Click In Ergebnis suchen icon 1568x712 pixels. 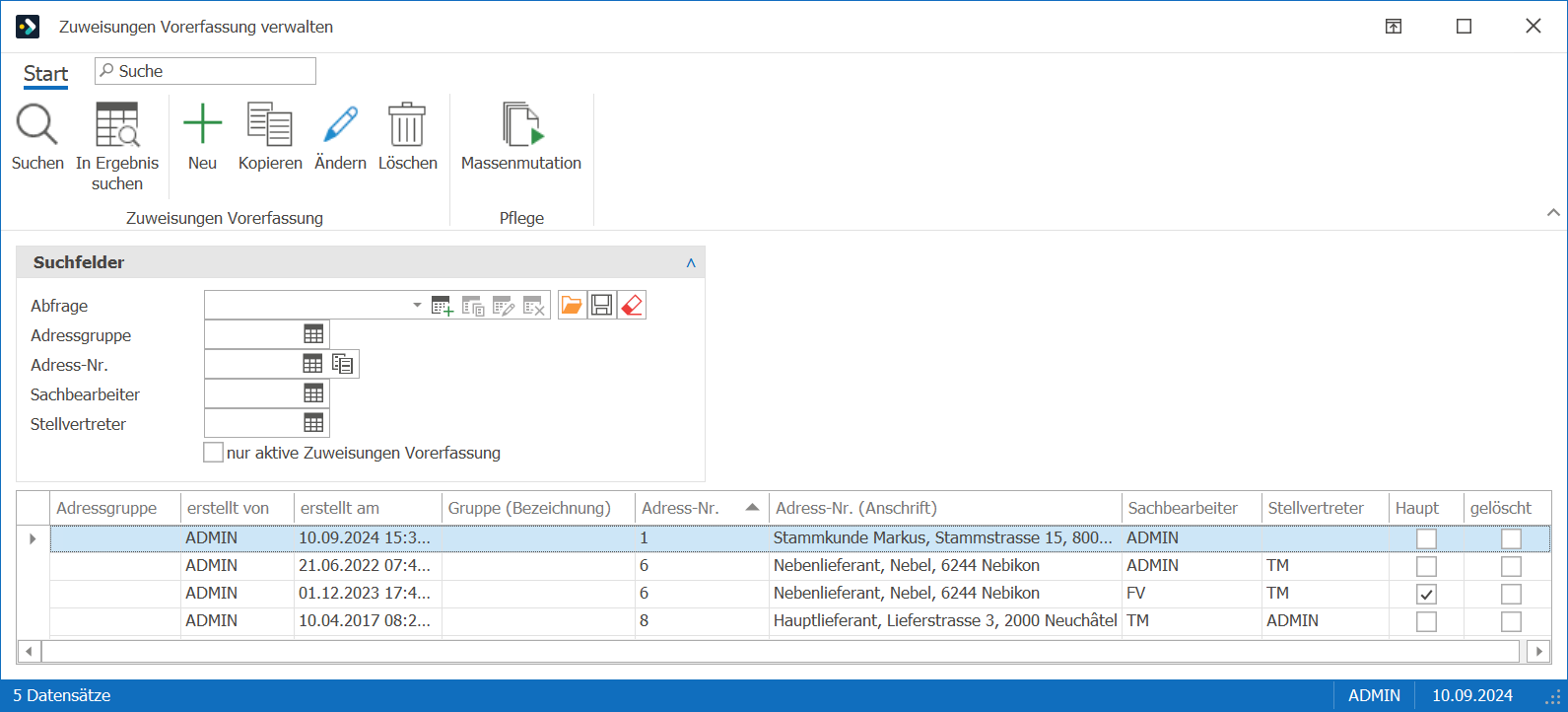click(x=117, y=125)
